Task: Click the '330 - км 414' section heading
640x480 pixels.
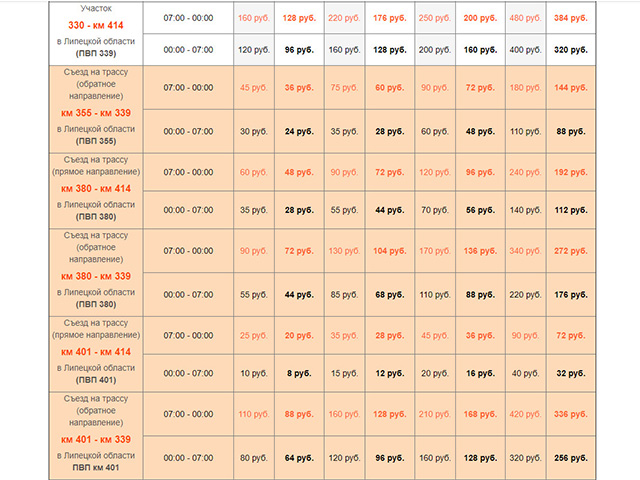Action: point(96,25)
